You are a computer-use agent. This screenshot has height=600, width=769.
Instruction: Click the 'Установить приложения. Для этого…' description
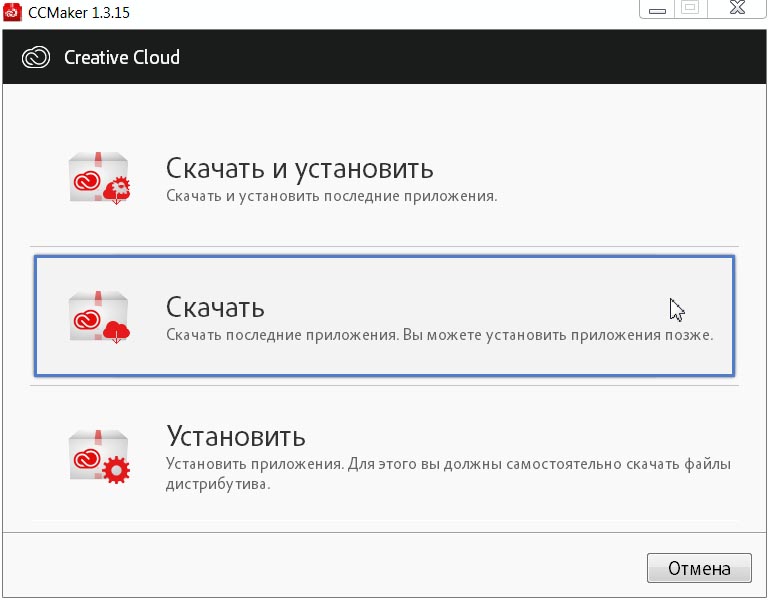tap(448, 473)
